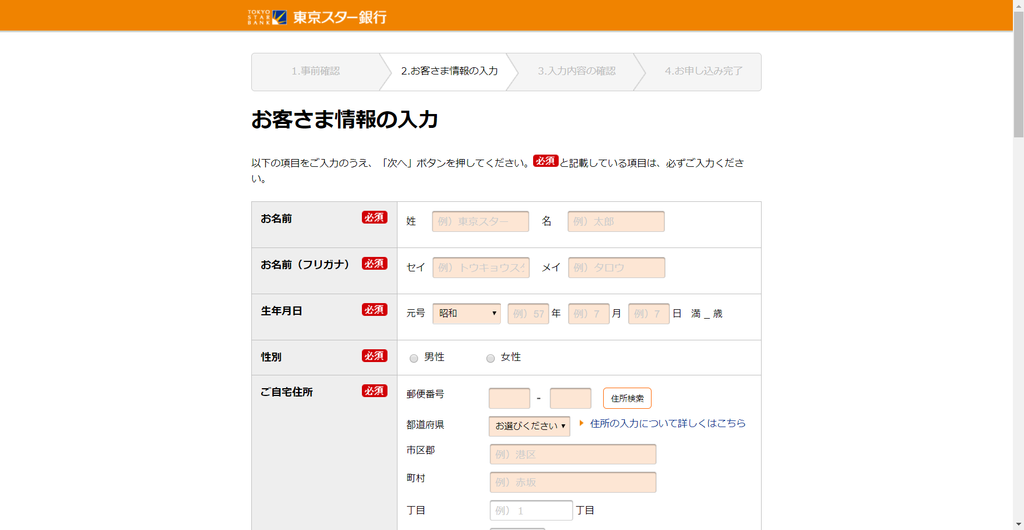Focus the セイ furigana field
The width and height of the screenshot is (1024, 530).
point(481,268)
